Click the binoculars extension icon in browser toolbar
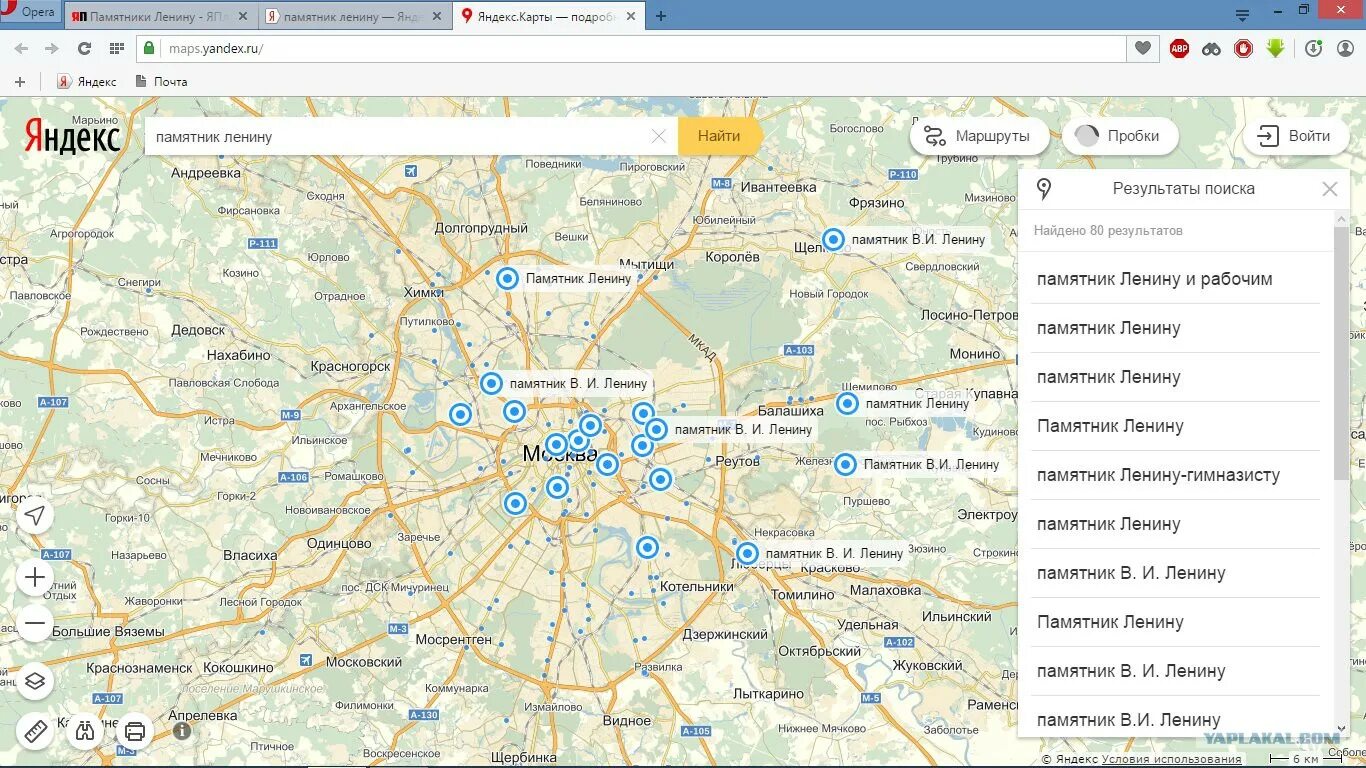Viewport: 1366px width, 768px height. coord(1211,48)
